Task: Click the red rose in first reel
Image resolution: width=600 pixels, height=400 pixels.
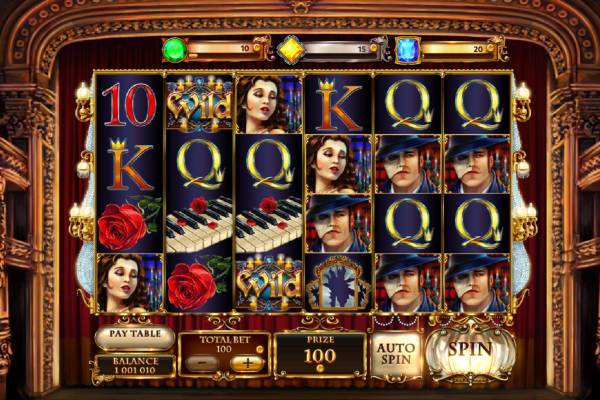Action: pyautogui.click(x=130, y=222)
